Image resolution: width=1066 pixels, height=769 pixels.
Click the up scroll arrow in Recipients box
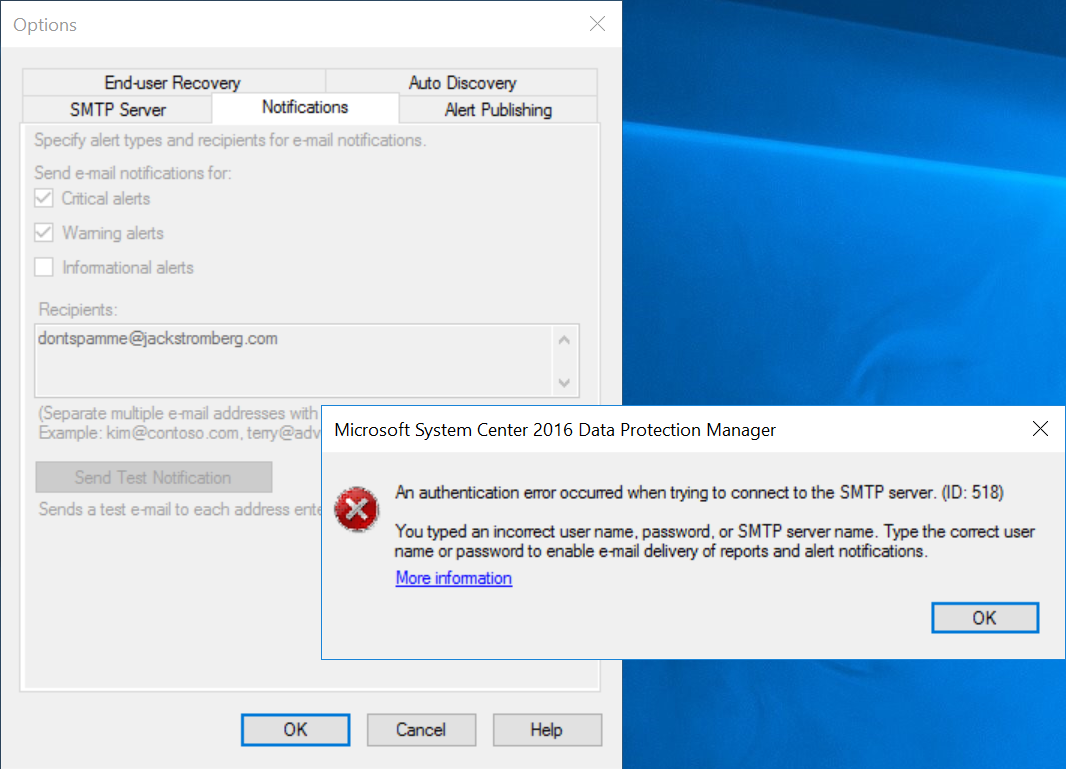[x=563, y=337]
